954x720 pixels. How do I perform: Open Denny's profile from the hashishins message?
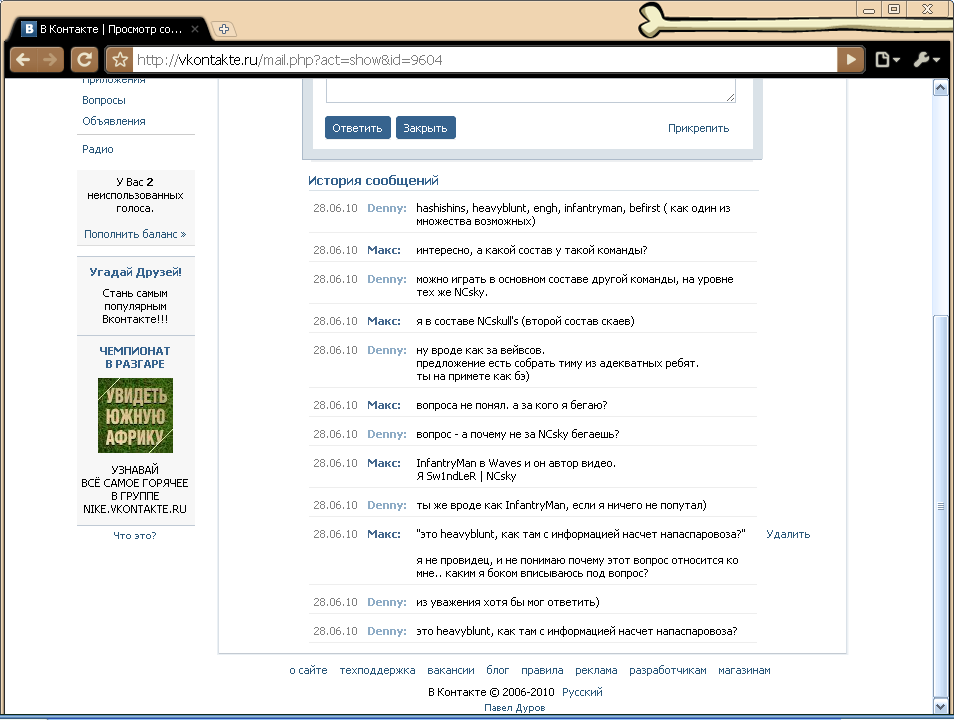coord(386,208)
